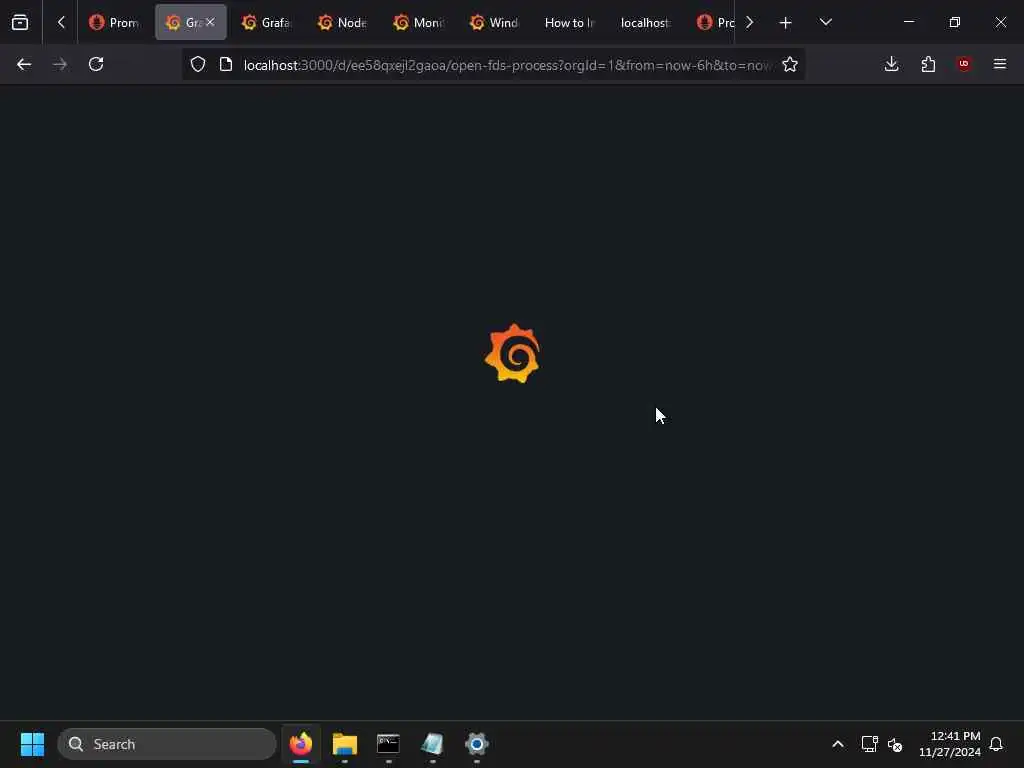Go back one page
1024x768 pixels.
(x=24, y=64)
